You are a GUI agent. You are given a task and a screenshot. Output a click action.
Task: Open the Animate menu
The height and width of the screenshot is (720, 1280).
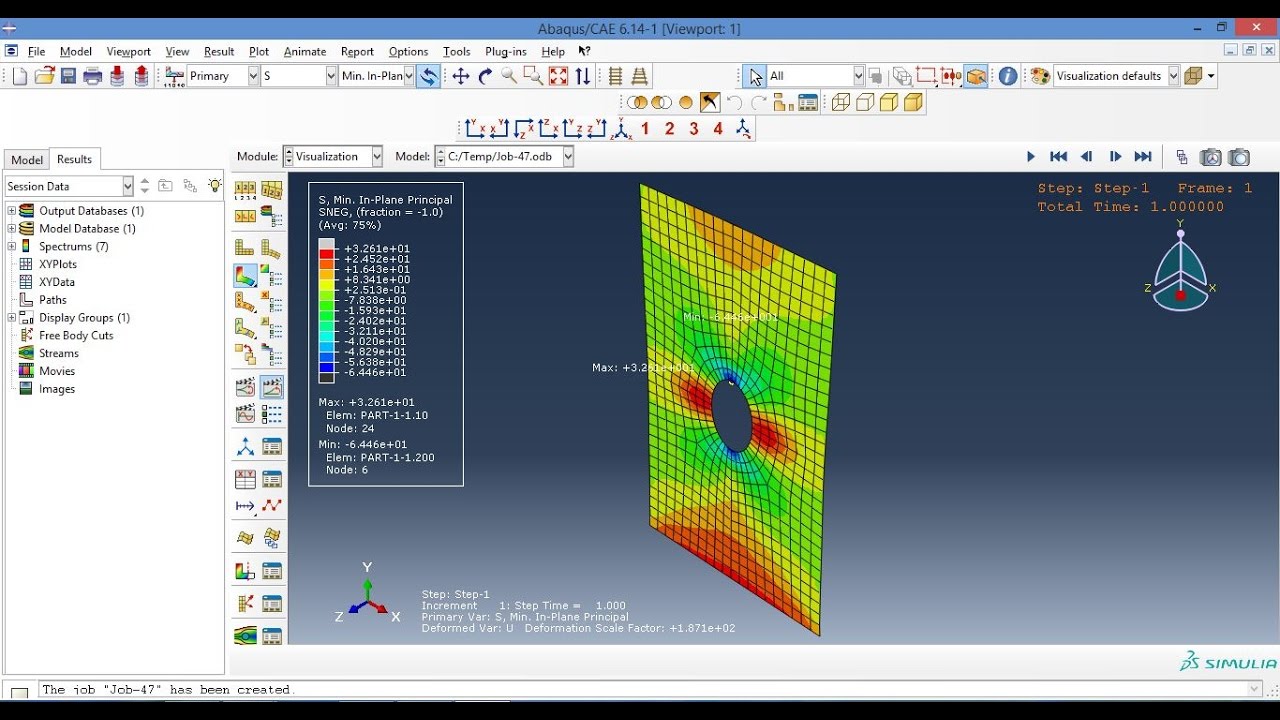pos(305,52)
